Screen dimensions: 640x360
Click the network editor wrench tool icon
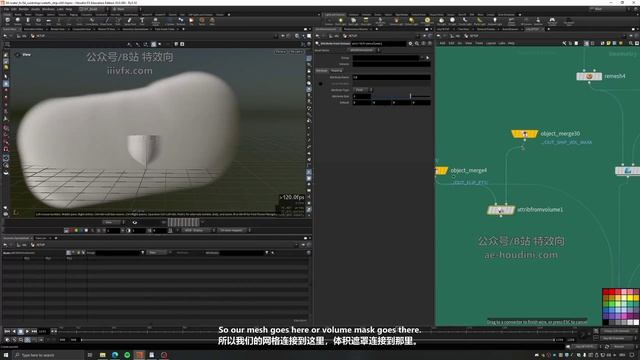(564, 43)
